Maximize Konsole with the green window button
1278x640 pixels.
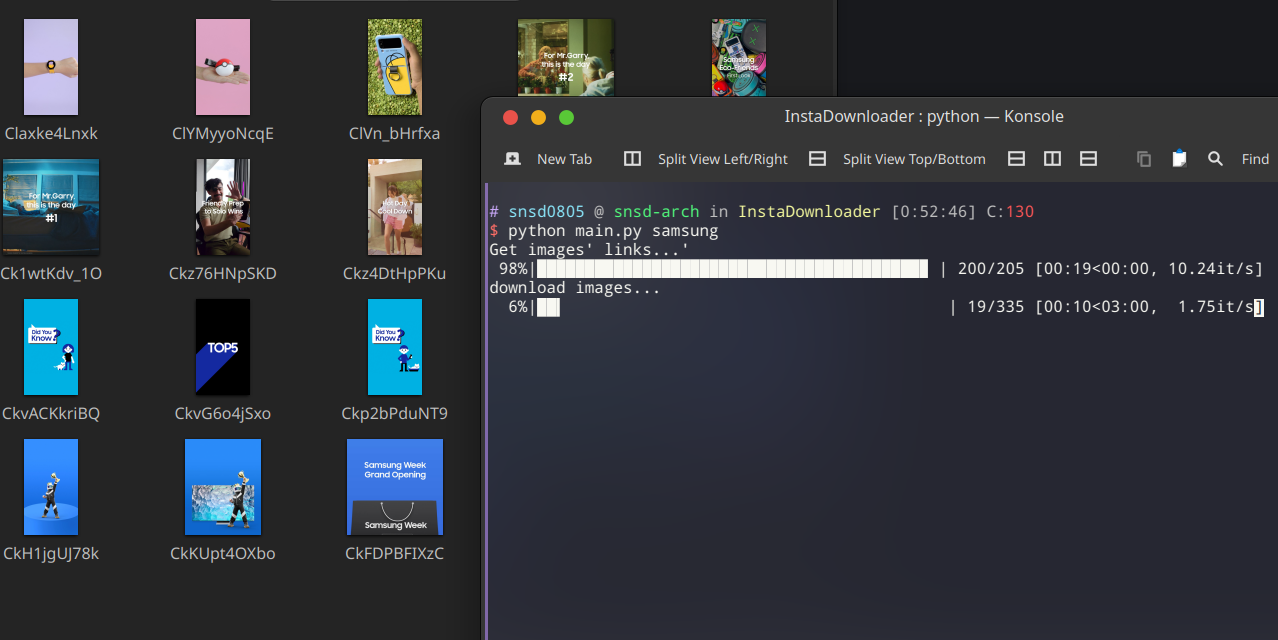pyautogui.click(x=566, y=117)
